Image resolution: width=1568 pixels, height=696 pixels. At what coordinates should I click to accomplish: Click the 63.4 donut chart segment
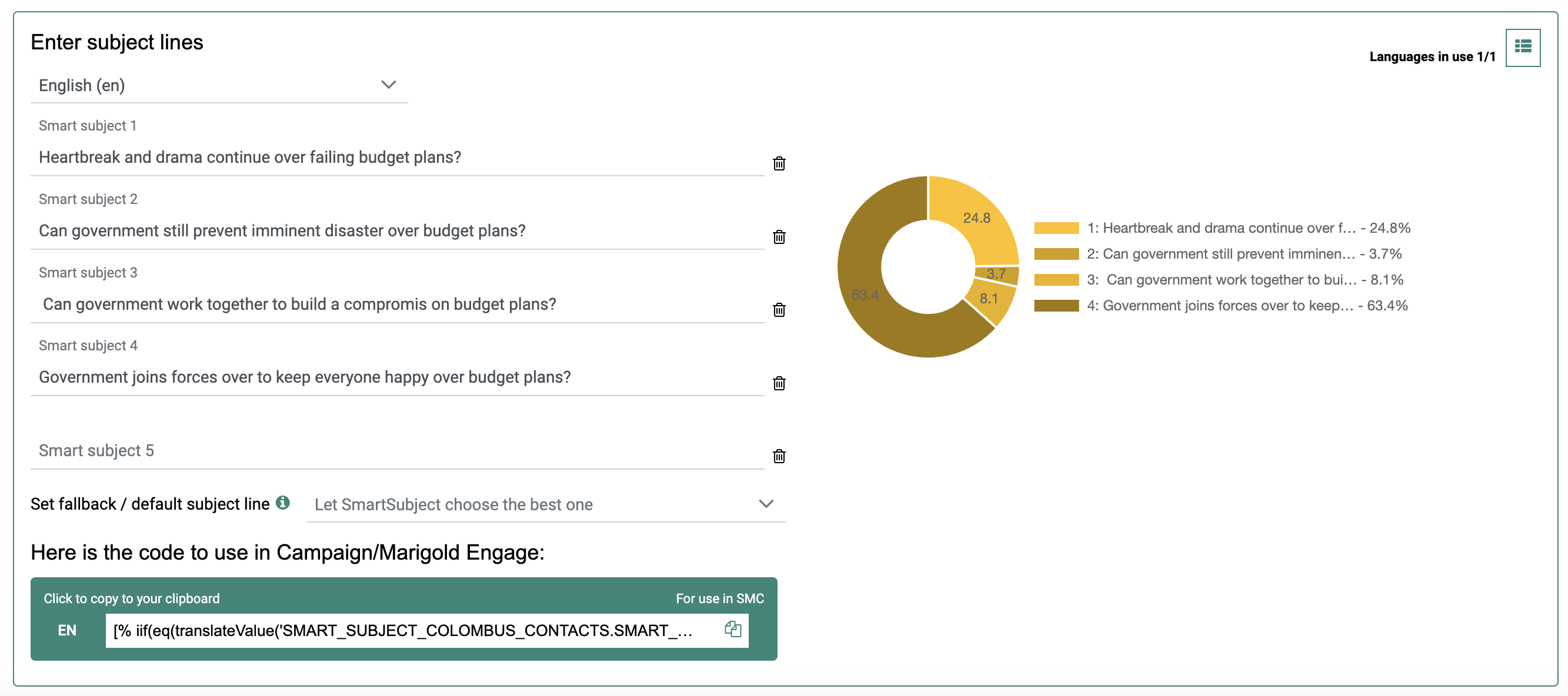point(870,304)
